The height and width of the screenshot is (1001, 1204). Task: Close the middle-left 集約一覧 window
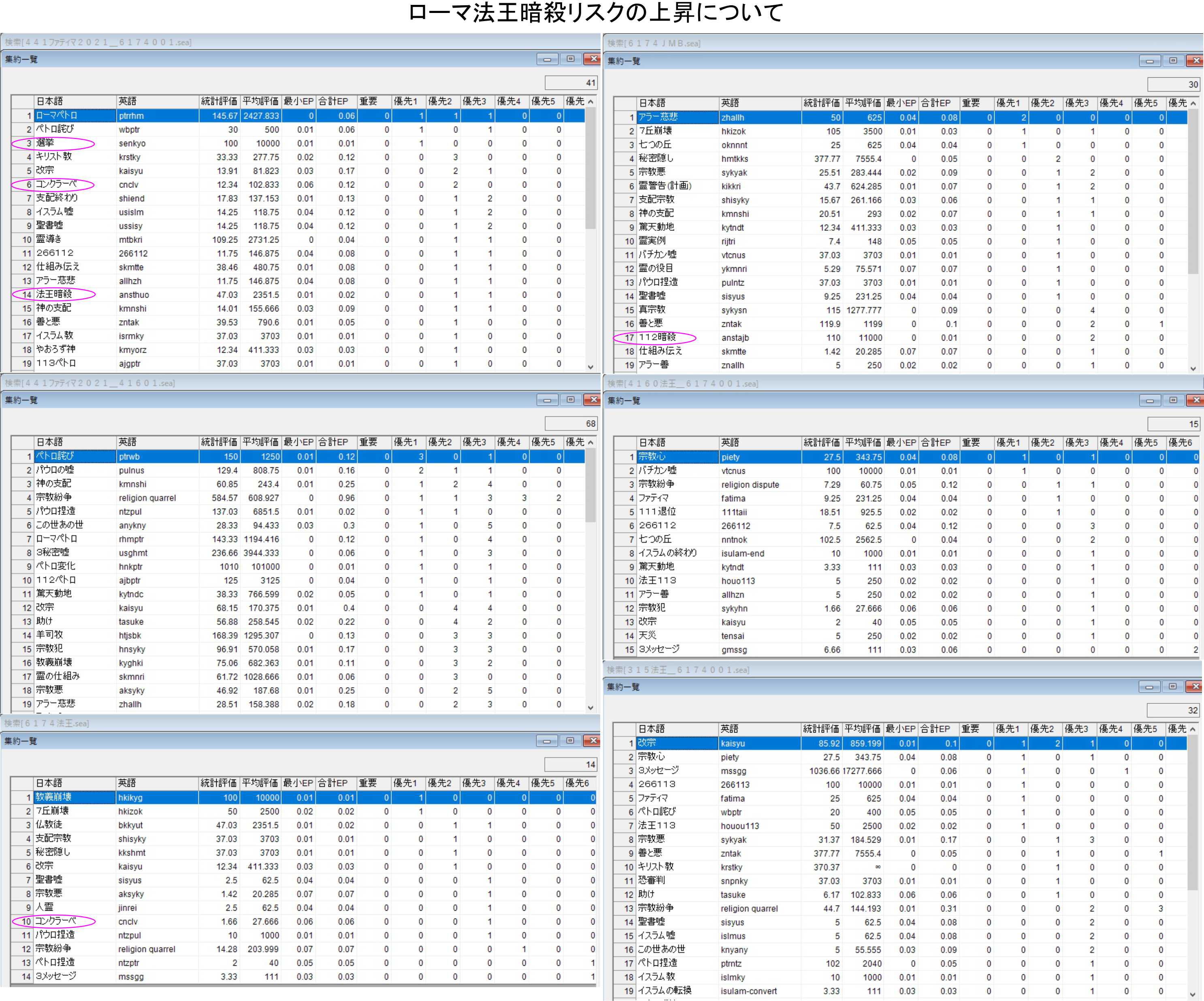(x=592, y=400)
